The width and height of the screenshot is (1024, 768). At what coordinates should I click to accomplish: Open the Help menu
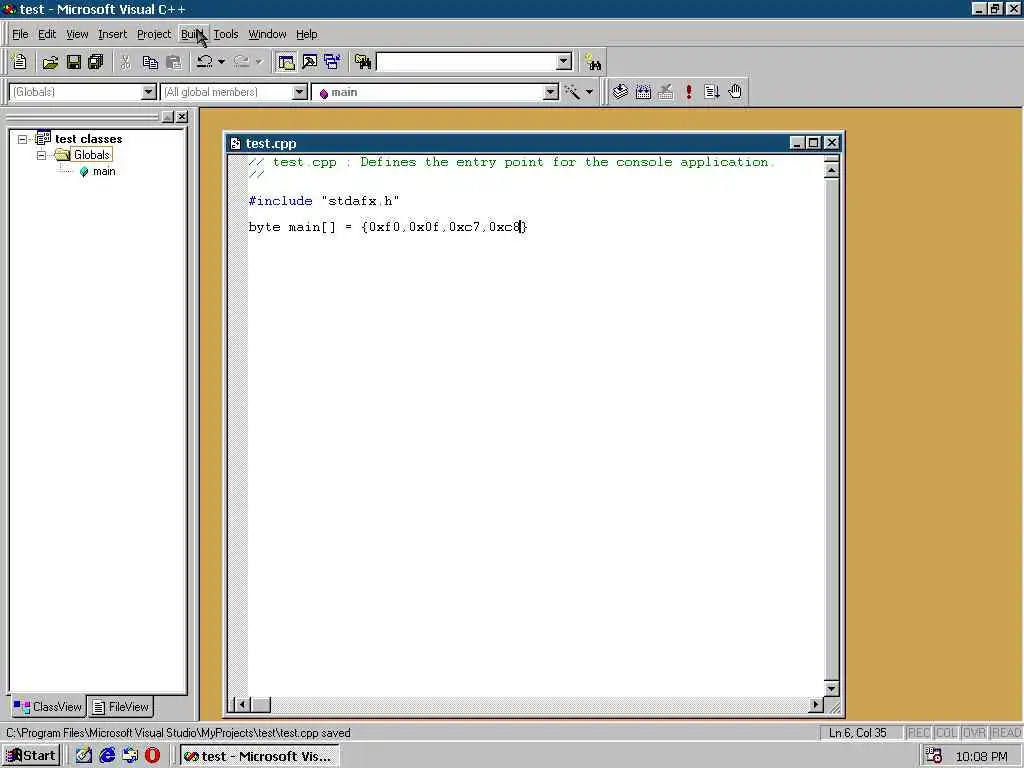pyautogui.click(x=306, y=35)
